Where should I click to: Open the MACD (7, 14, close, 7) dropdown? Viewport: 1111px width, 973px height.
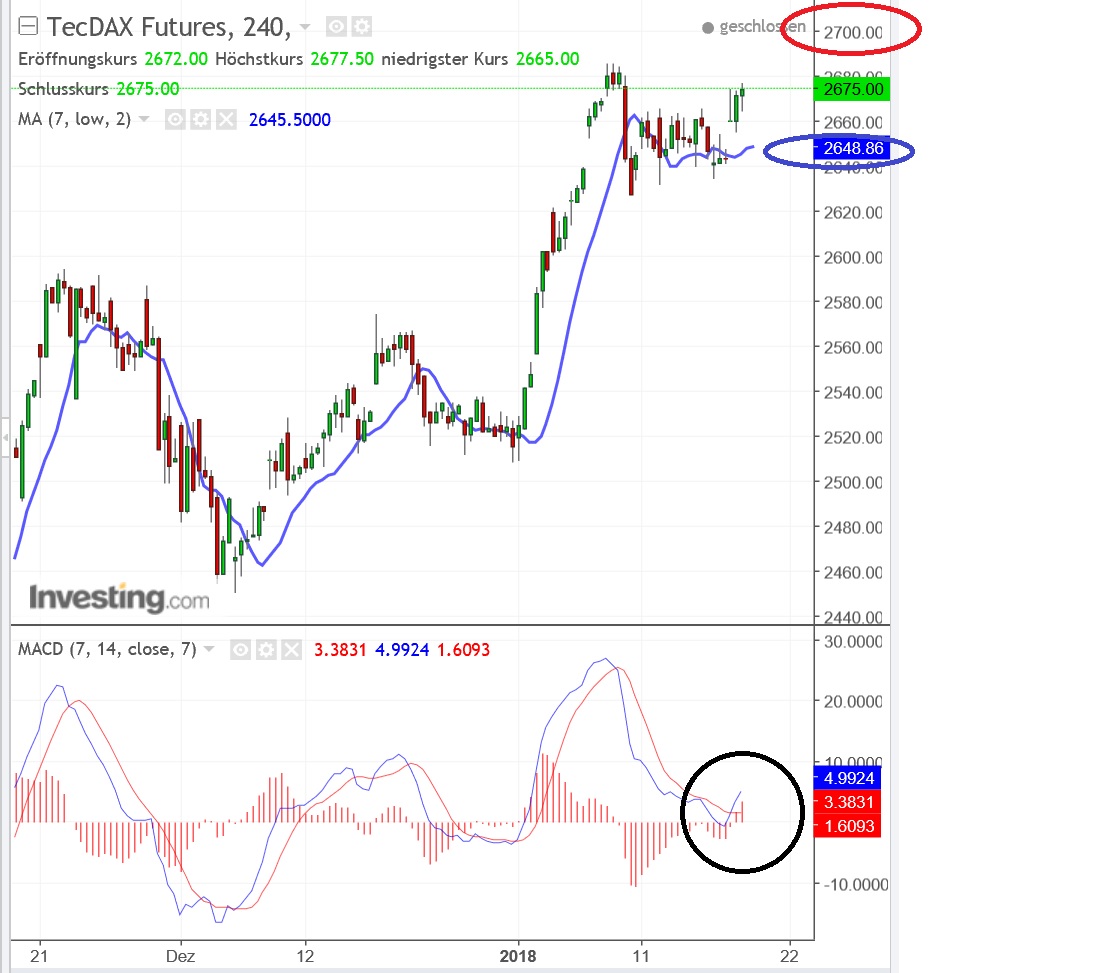point(208,649)
